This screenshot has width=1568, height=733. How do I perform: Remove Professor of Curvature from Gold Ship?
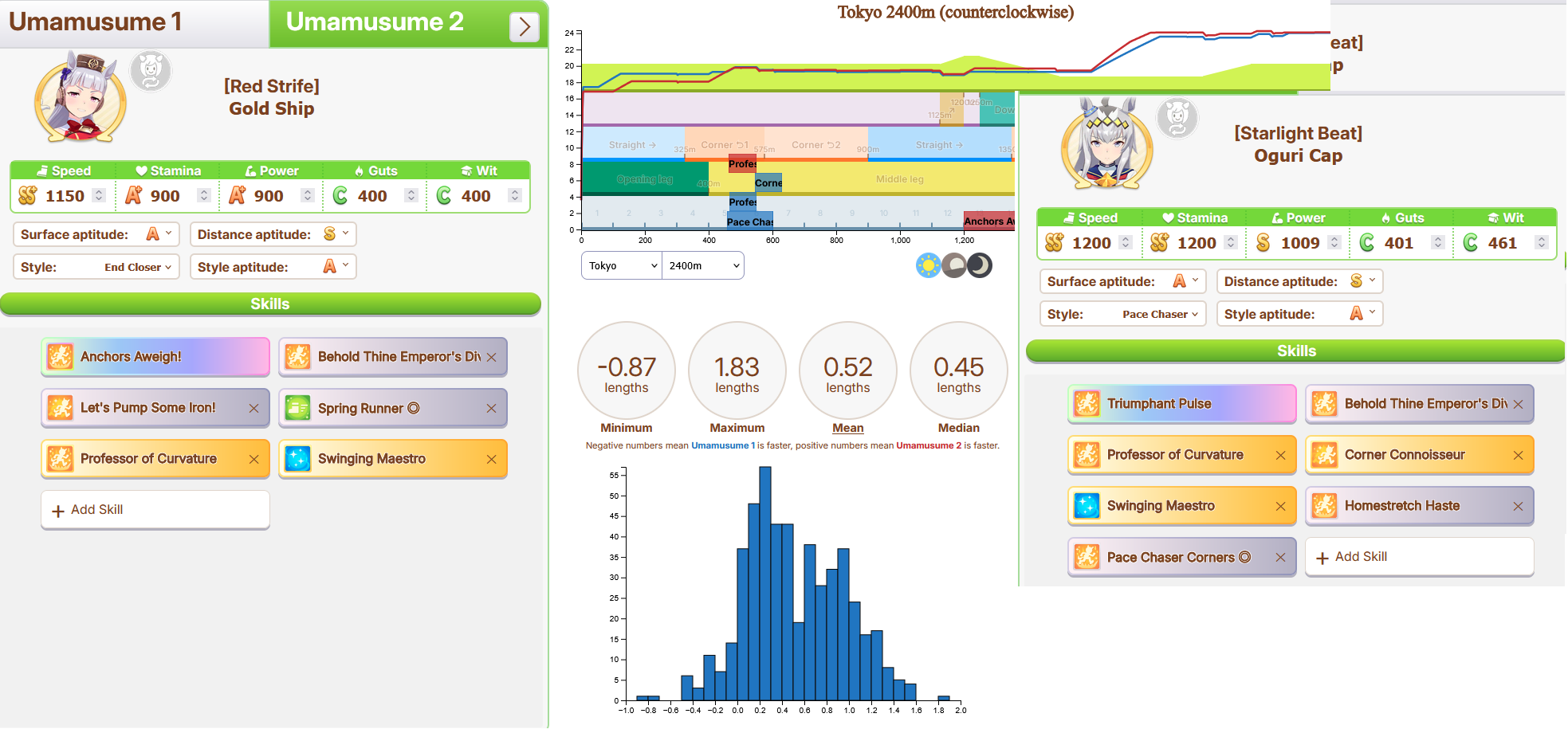click(253, 459)
